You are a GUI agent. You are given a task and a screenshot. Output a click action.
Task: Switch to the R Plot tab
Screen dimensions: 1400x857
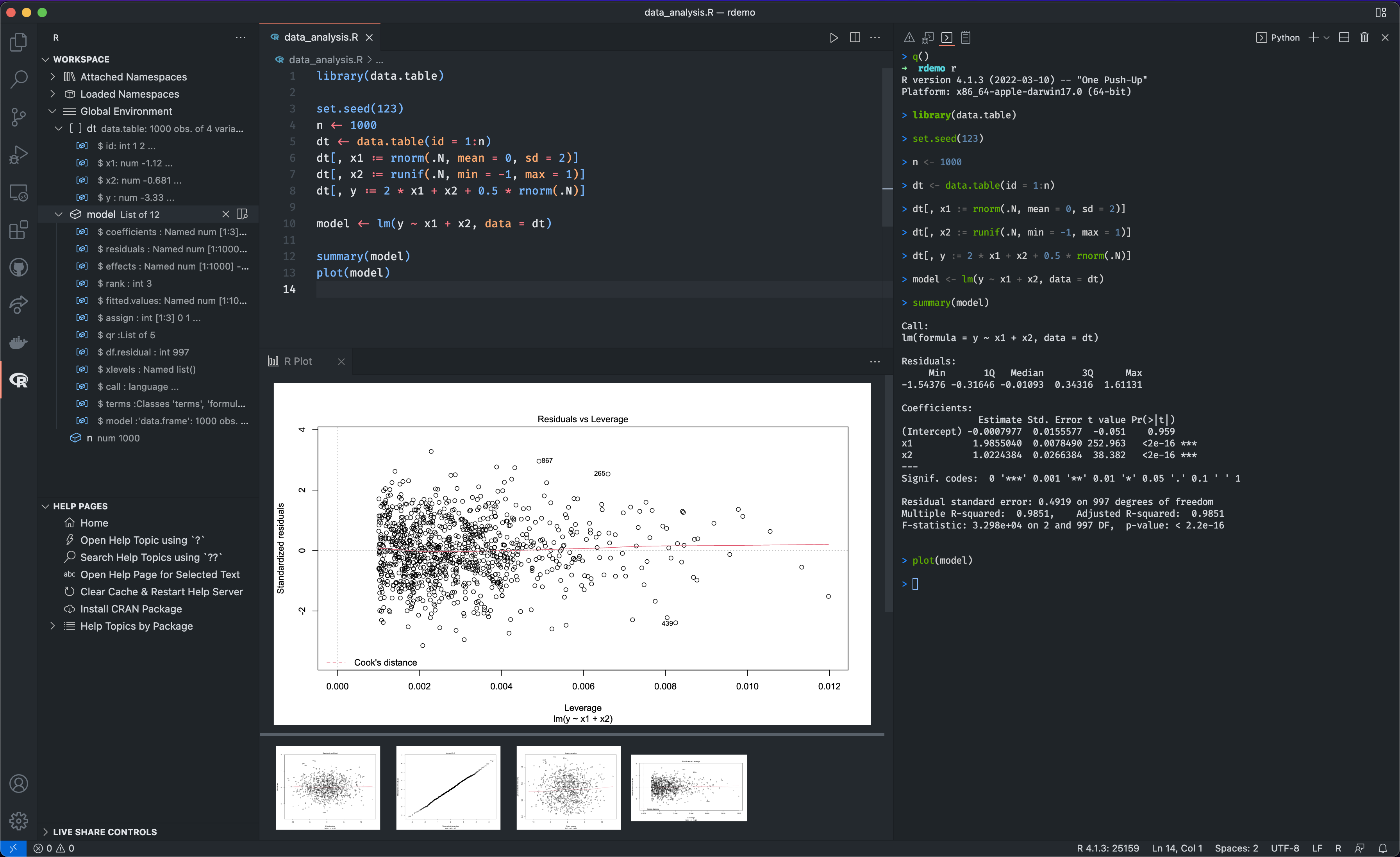click(297, 361)
